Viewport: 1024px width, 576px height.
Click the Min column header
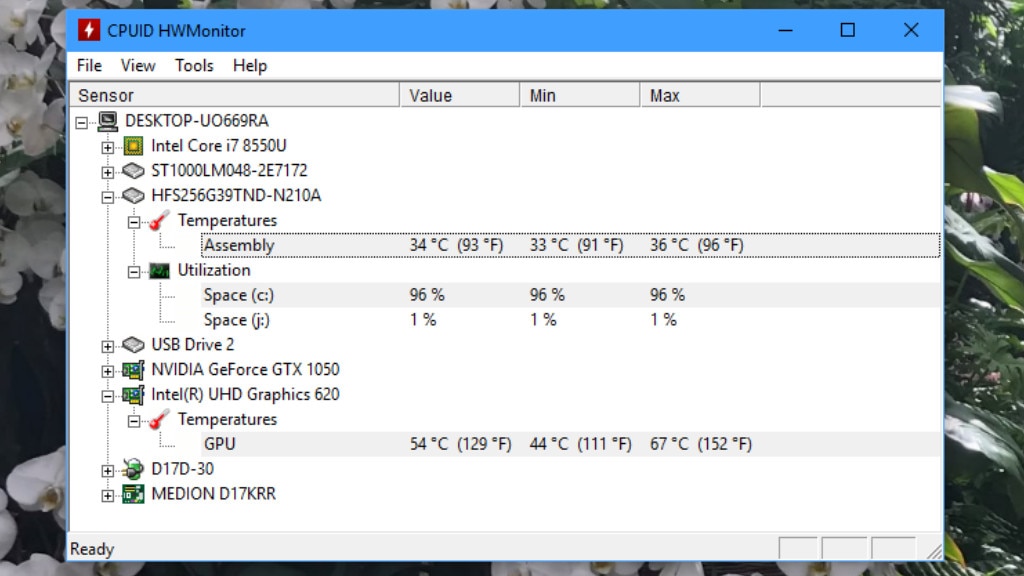click(x=580, y=95)
